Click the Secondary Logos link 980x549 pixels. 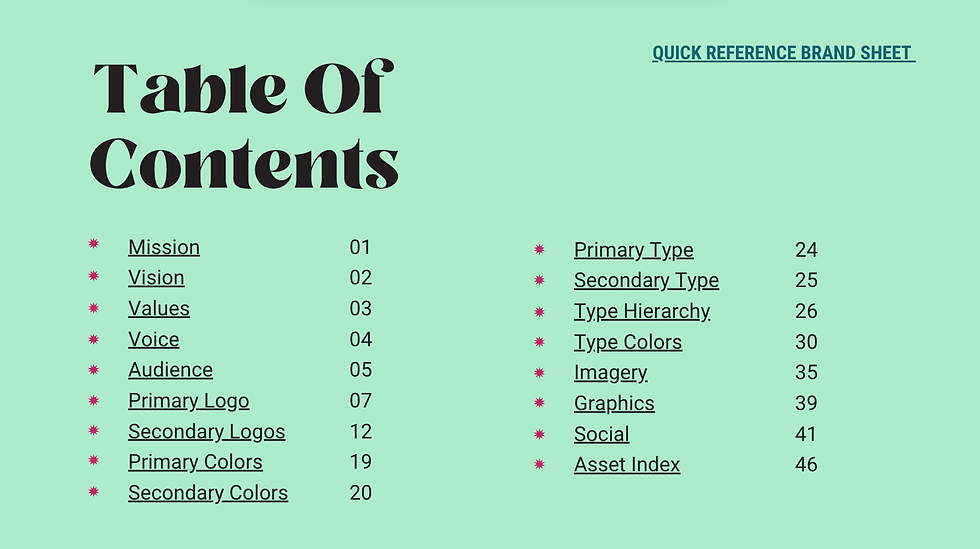click(x=207, y=431)
